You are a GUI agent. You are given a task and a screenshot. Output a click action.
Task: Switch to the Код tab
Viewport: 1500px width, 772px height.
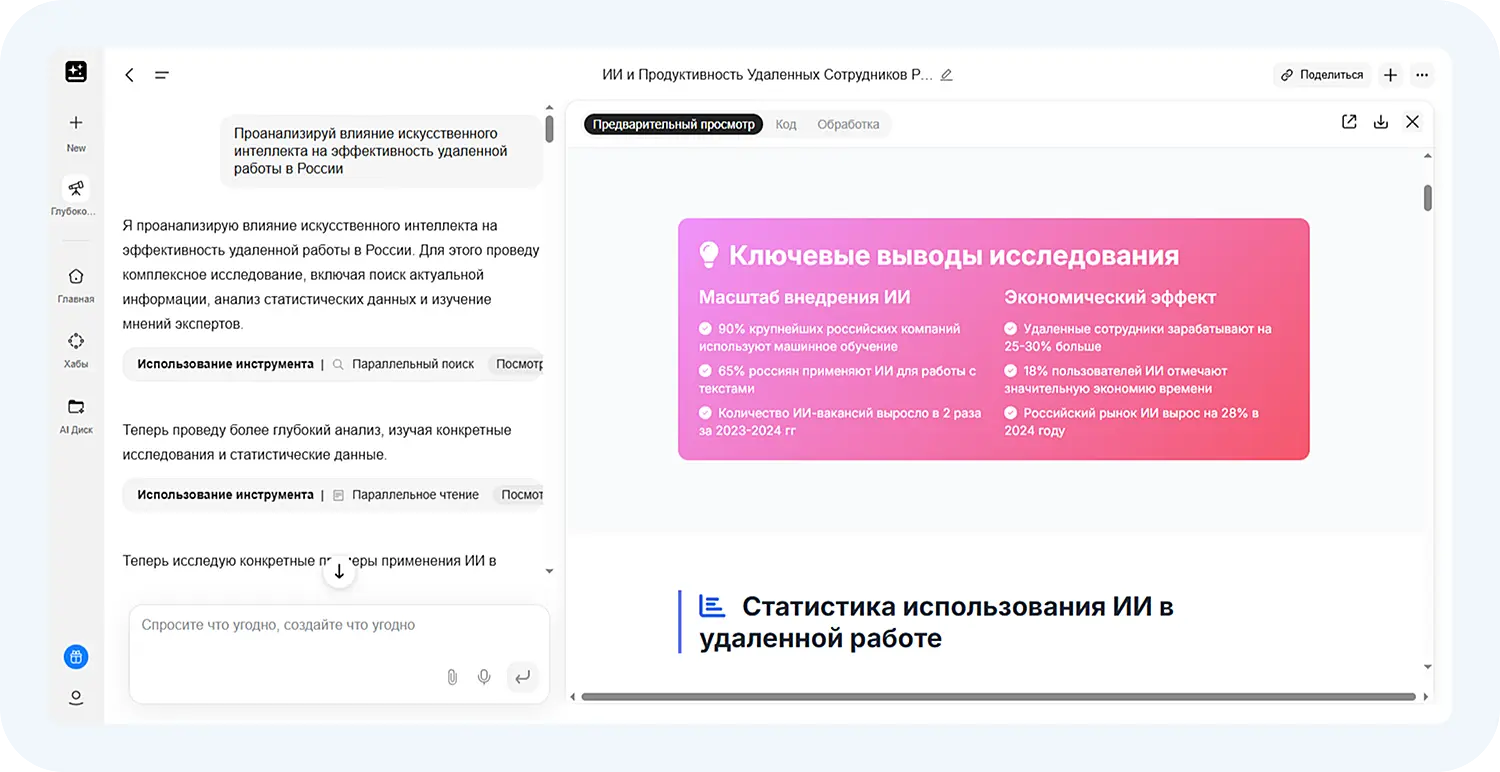786,123
